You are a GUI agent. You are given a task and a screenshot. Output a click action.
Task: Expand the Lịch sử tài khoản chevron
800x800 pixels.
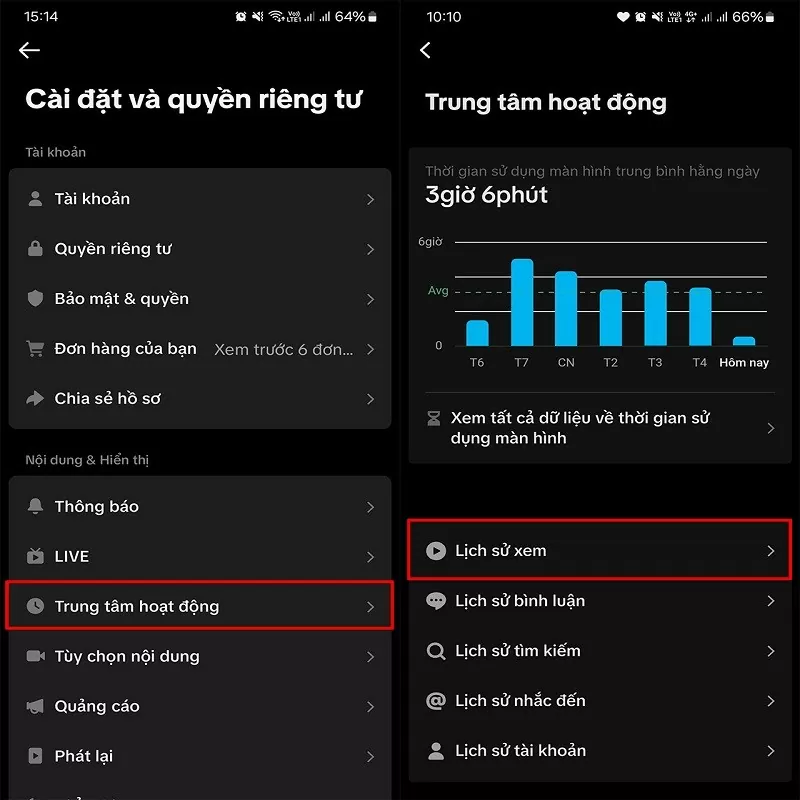tap(770, 751)
